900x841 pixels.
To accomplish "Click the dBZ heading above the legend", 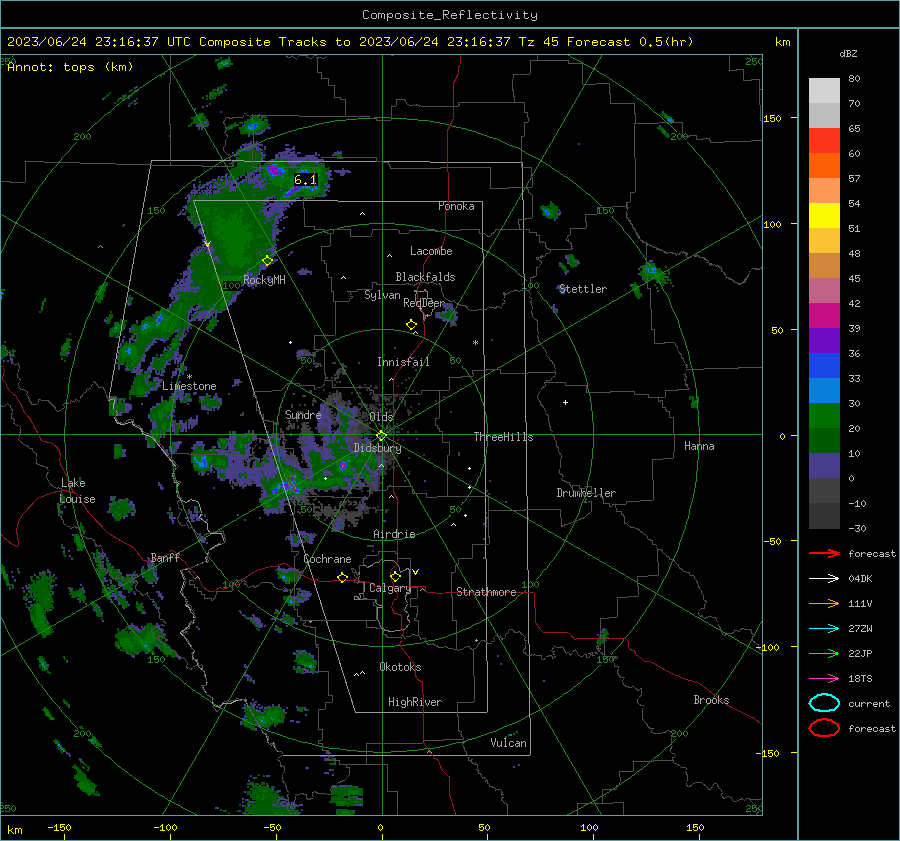I will (848, 54).
